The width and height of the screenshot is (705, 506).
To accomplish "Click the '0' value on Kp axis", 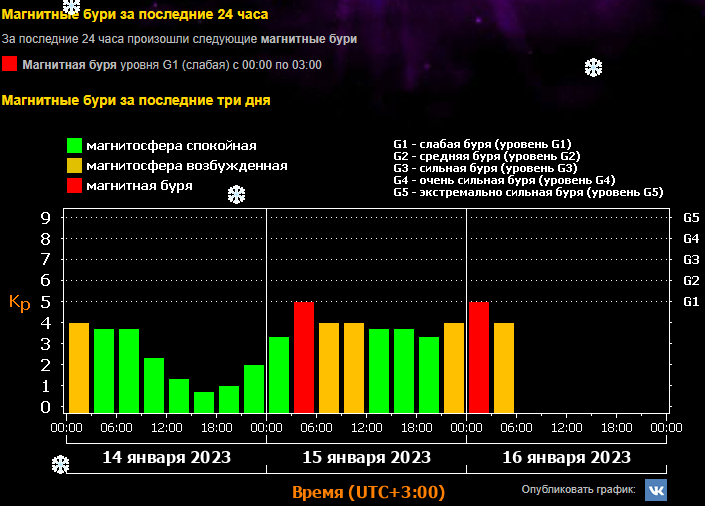I will (x=45, y=407).
